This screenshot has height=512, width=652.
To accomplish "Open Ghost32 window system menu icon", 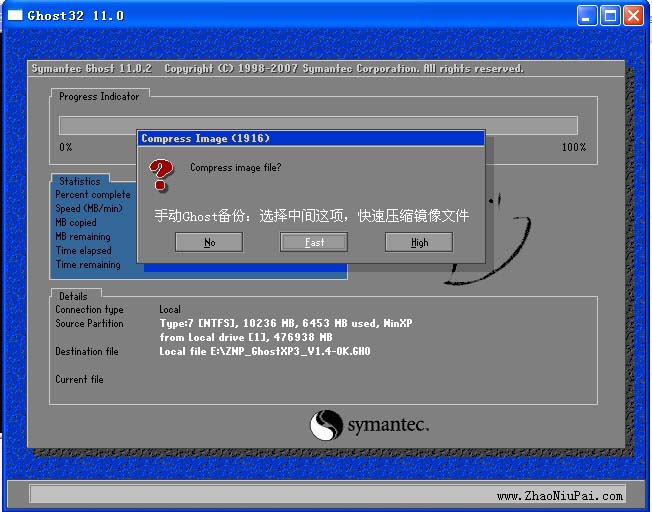I will (15, 15).
